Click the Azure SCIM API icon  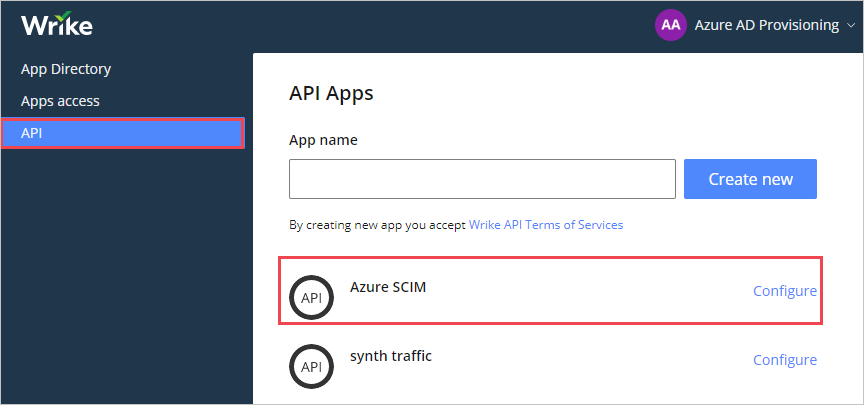click(x=311, y=298)
